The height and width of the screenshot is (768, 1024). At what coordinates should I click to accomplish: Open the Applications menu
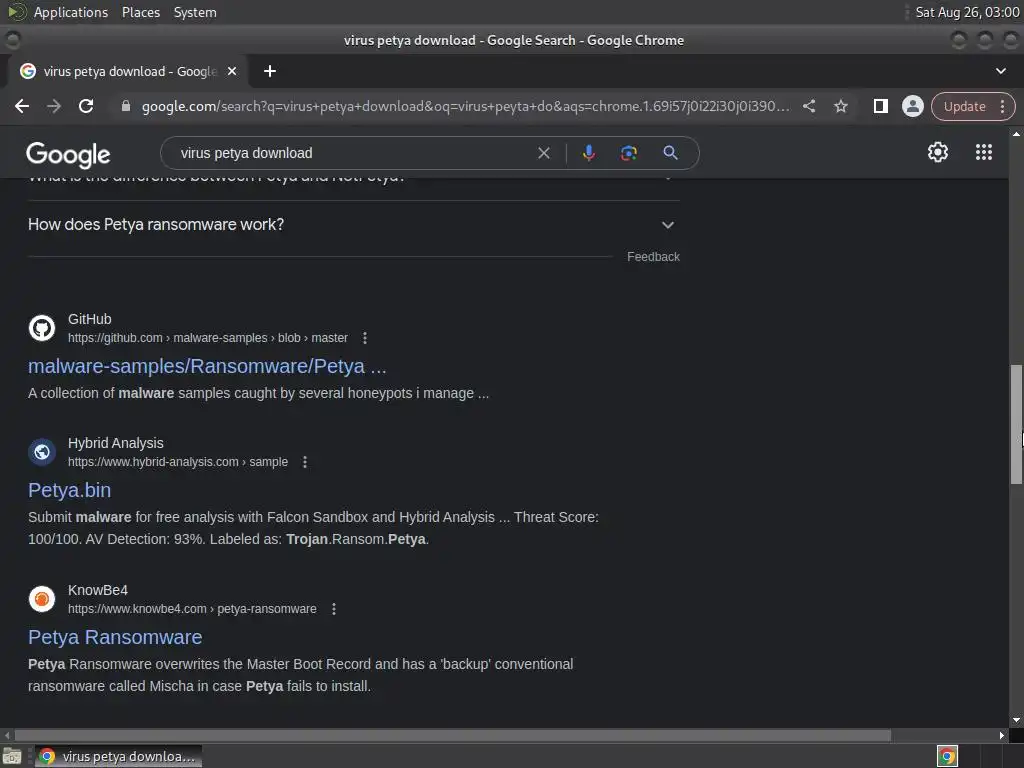click(x=71, y=12)
